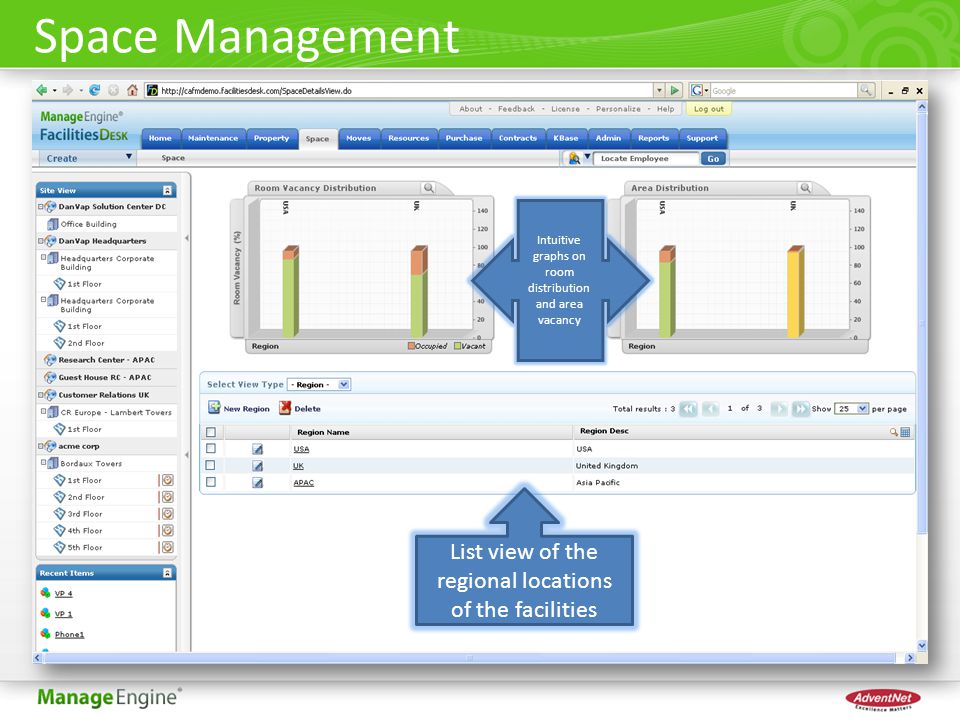Click icon next to Bordaux 1st Floor
Image resolution: width=960 pixels, height=720 pixels.
coord(167,481)
